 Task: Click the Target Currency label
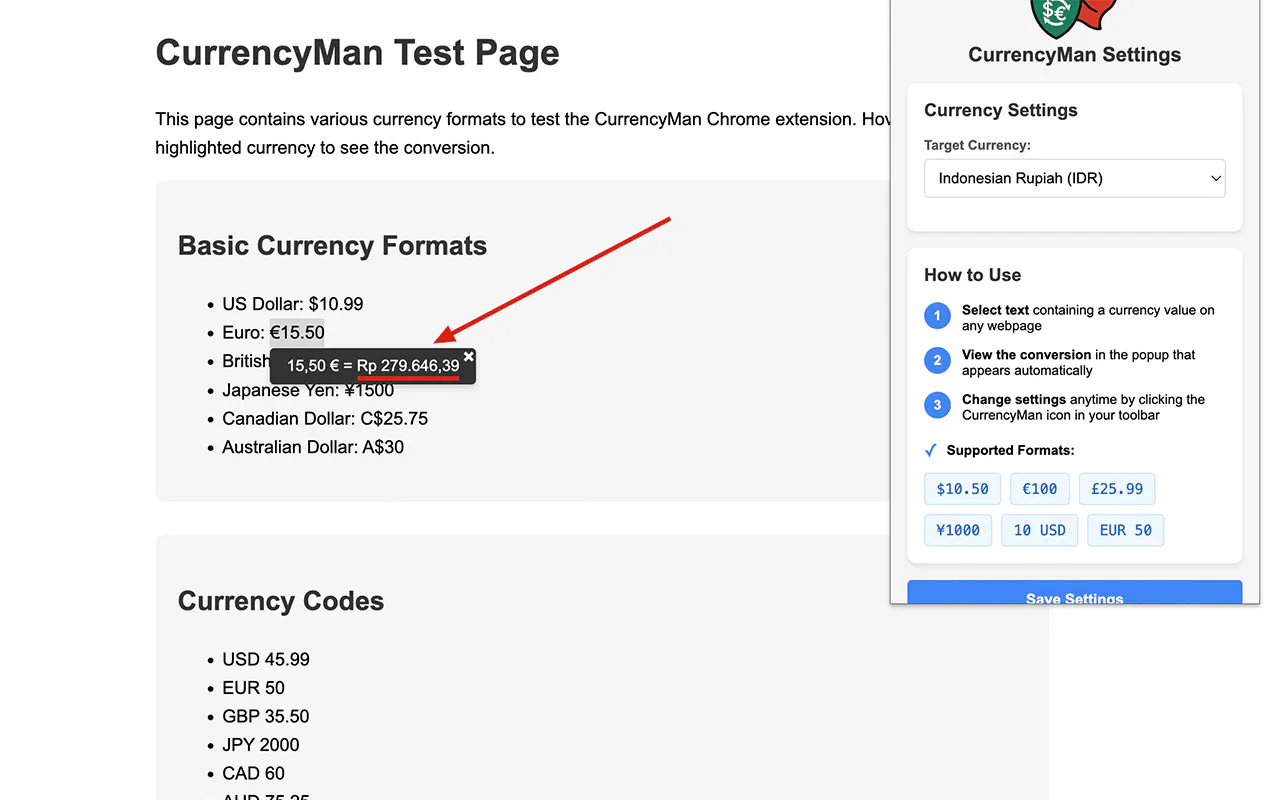click(977, 145)
